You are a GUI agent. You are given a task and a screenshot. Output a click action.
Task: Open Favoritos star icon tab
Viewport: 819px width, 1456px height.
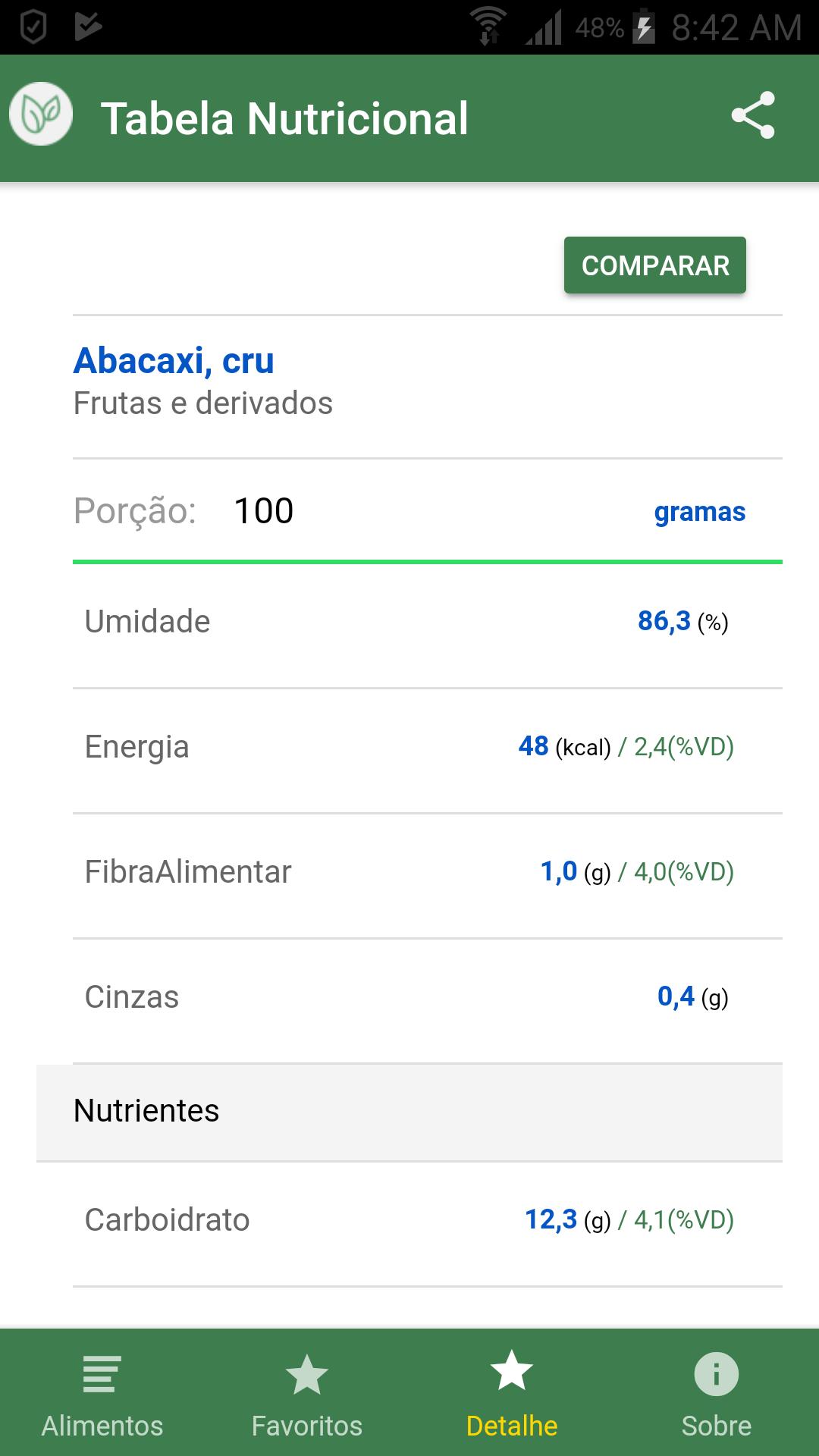[307, 1393]
